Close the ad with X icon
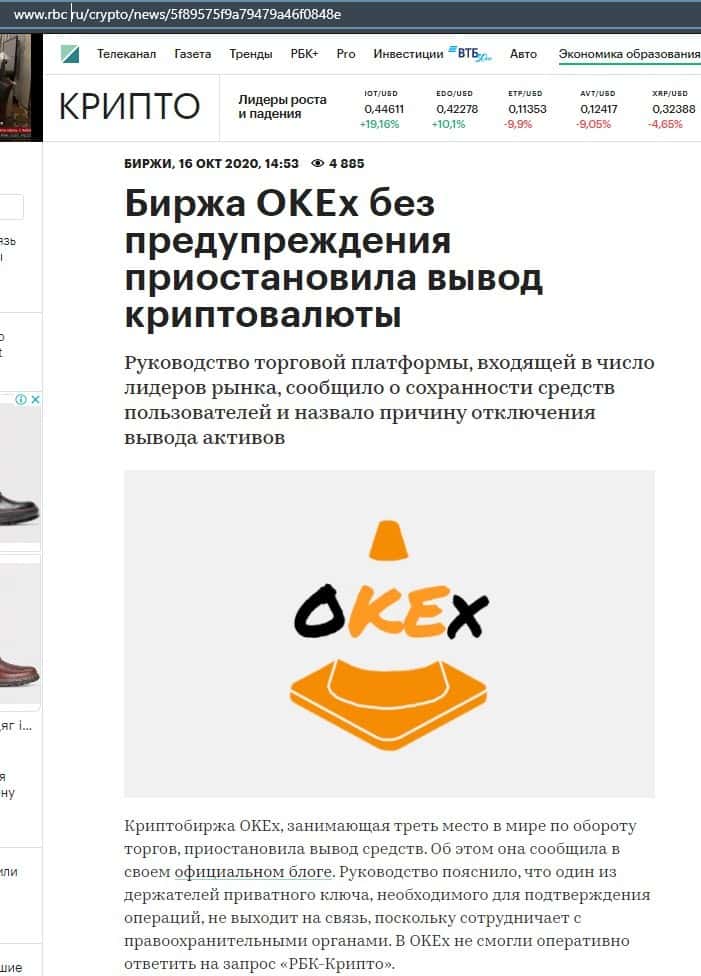Viewport: 701px width, 976px height. pos(35,399)
